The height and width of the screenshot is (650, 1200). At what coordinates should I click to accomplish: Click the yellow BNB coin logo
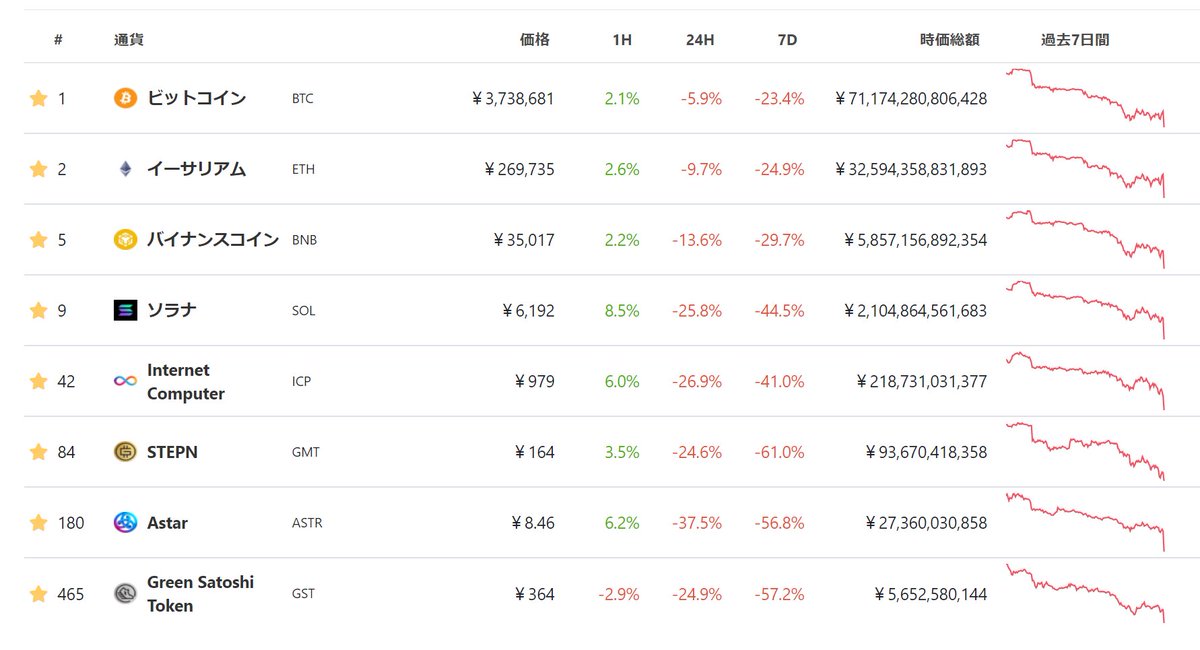125,240
